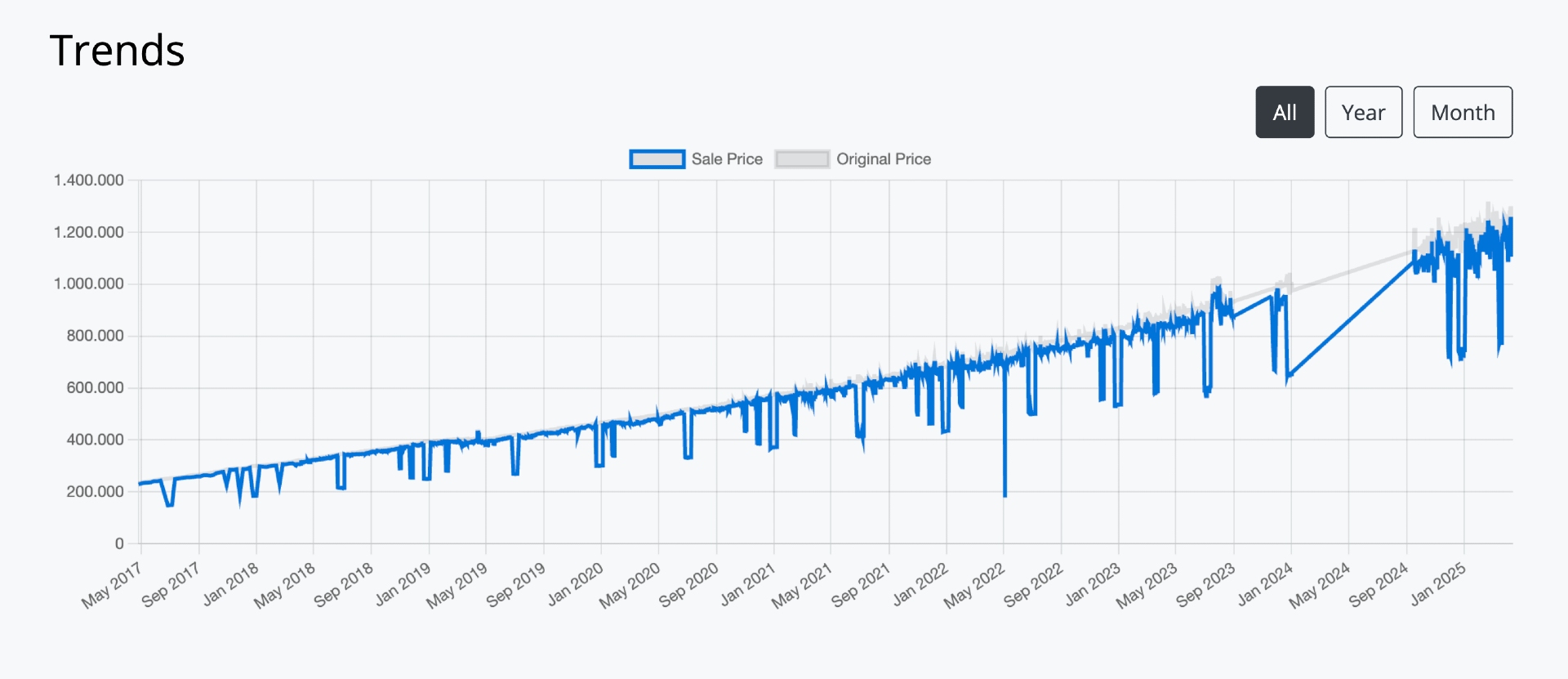Click the Jan 2019 x-axis label
Viewport: 1568px width, 679px height.
coord(403,583)
